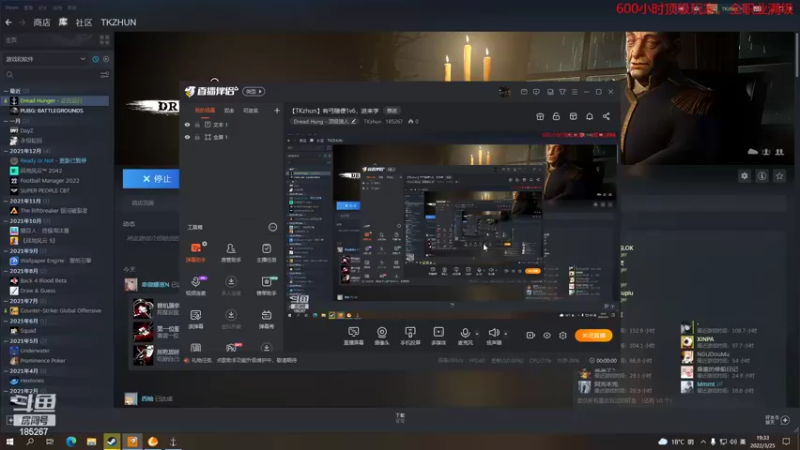Image resolution: width=800 pixels, height=450 pixels.
Task: Open streaming settings gear near 关闭直播
Action: (563, 335)
